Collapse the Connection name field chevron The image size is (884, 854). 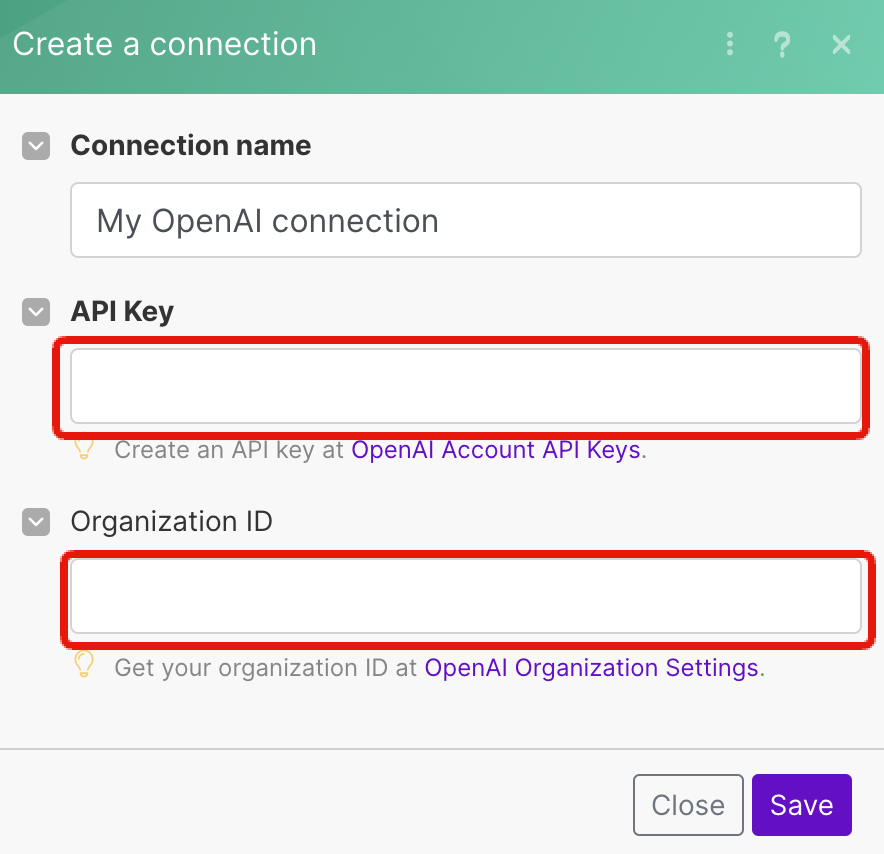point(36,146)
